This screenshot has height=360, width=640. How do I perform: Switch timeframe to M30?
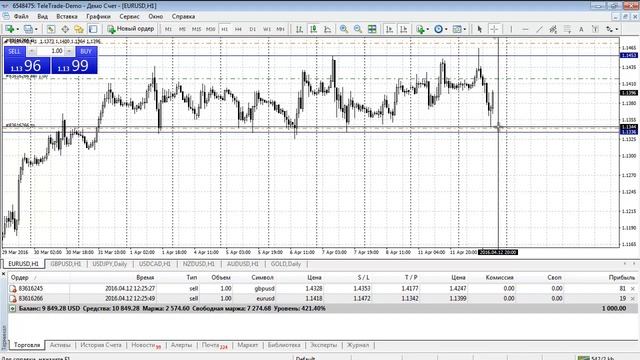point(211,29)
